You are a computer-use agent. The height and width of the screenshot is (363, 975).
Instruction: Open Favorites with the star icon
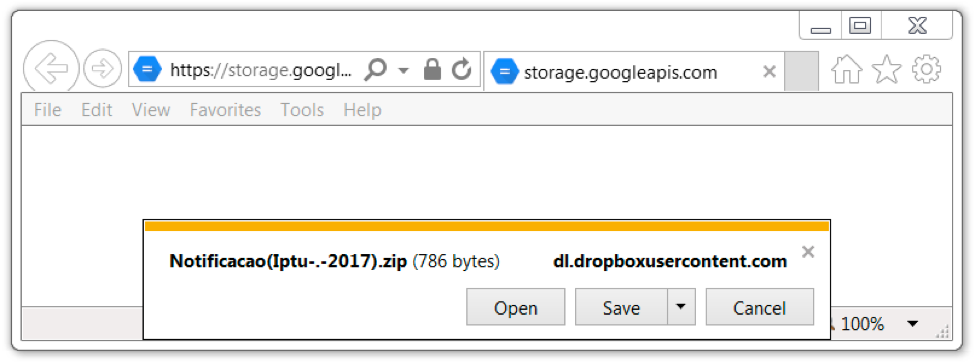tap(887, 69)
